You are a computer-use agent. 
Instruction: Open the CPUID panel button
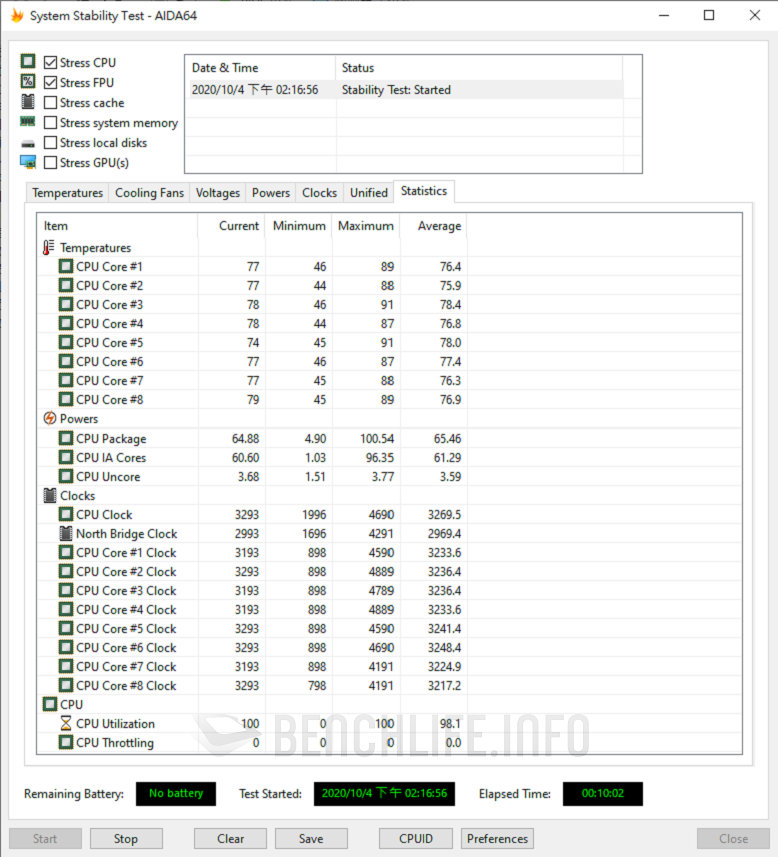pos(415,839)
